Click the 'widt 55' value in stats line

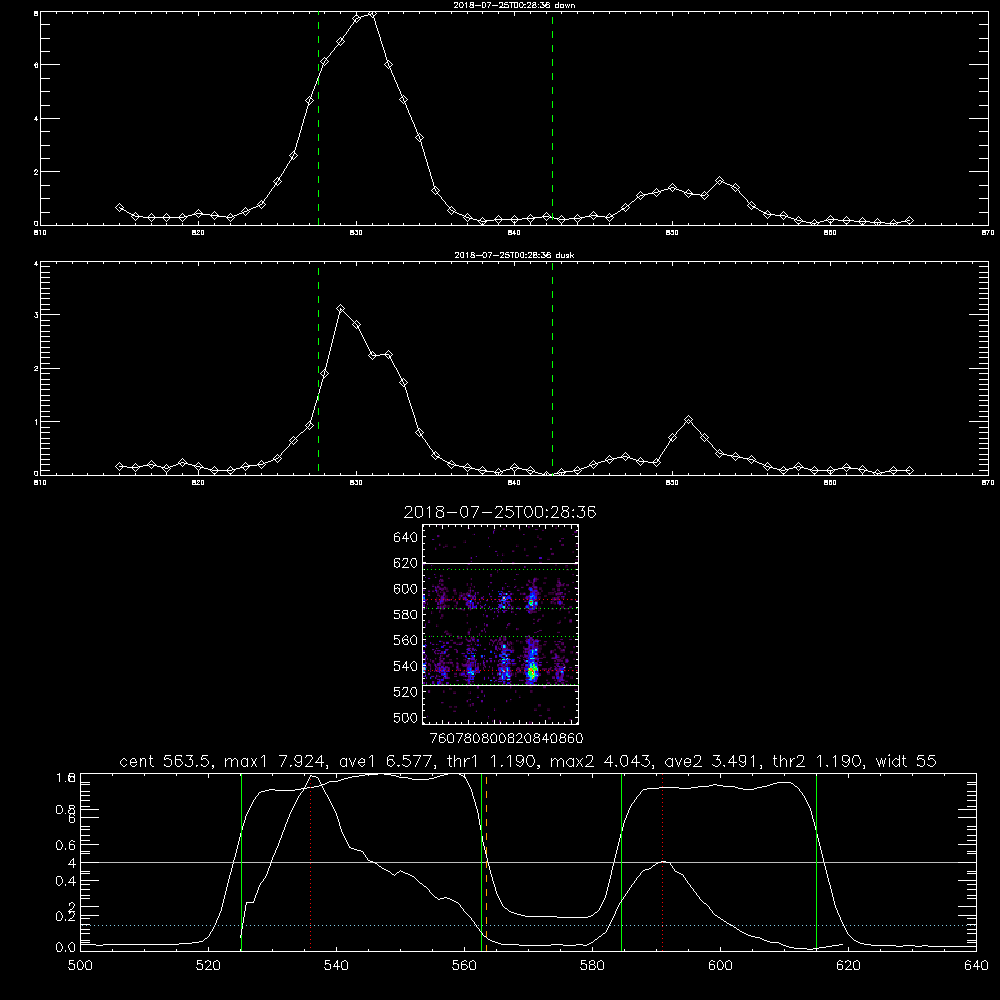(906, 761)
